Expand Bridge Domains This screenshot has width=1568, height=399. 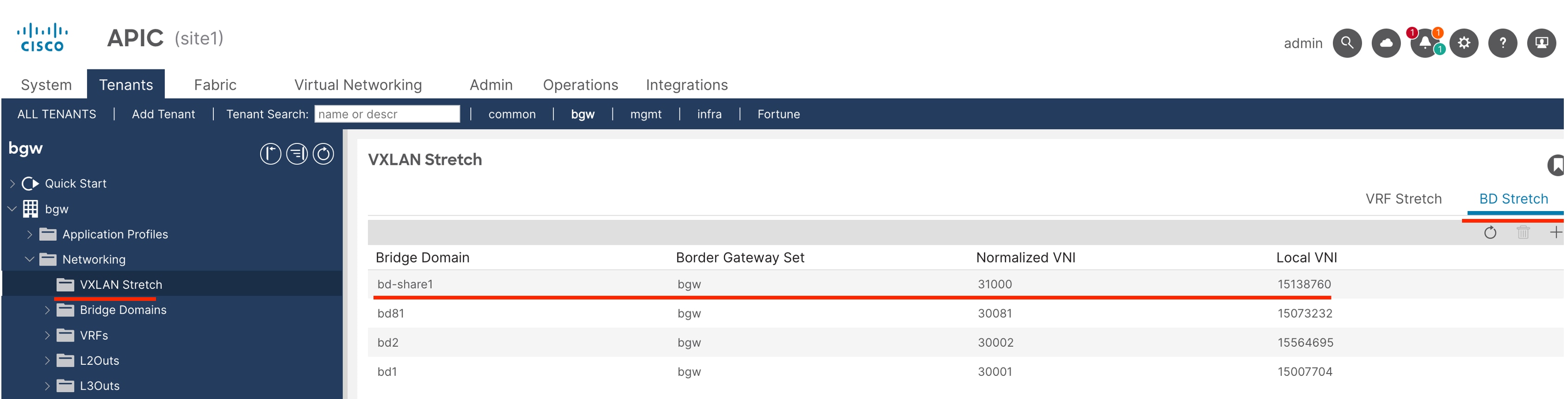click(47, 310)
